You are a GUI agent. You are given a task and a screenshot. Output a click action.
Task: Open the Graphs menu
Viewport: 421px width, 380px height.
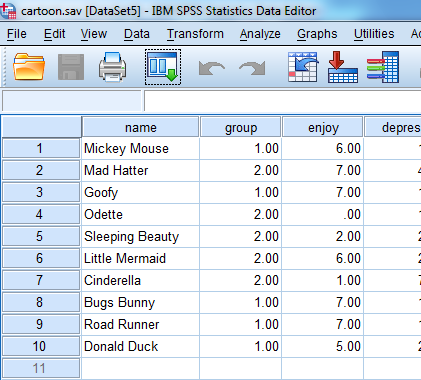[x=317, y=34]
